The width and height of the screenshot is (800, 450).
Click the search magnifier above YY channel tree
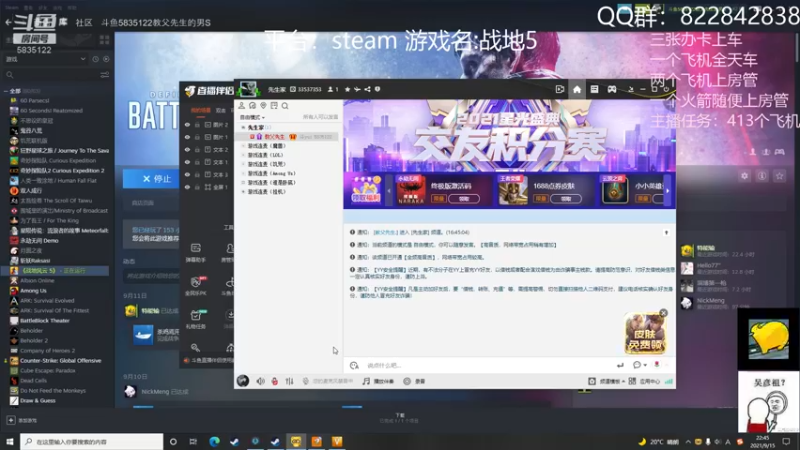click(x=285, y=106)
